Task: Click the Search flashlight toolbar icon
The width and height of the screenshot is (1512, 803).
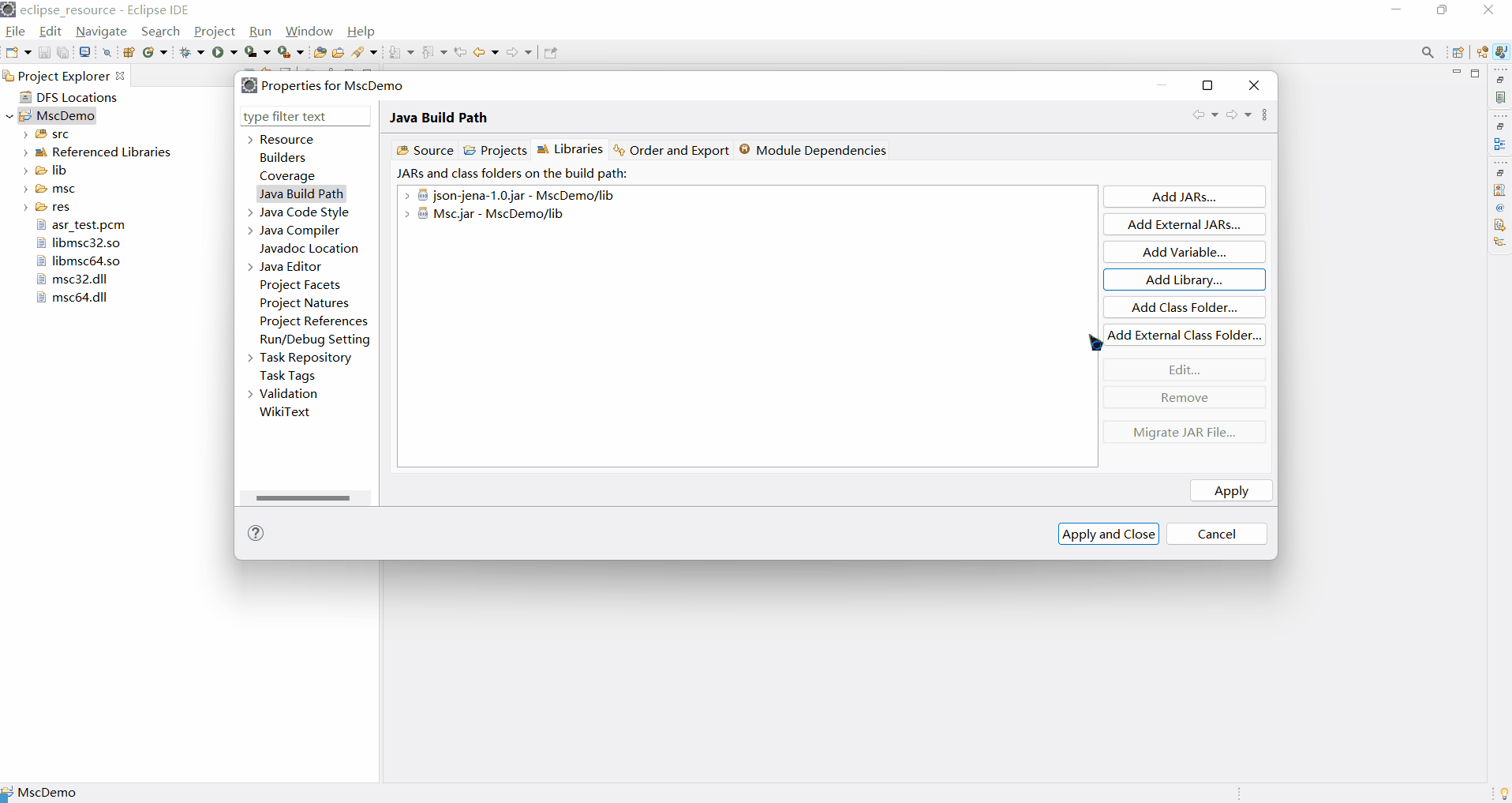Action: click(x=357, y=52)
